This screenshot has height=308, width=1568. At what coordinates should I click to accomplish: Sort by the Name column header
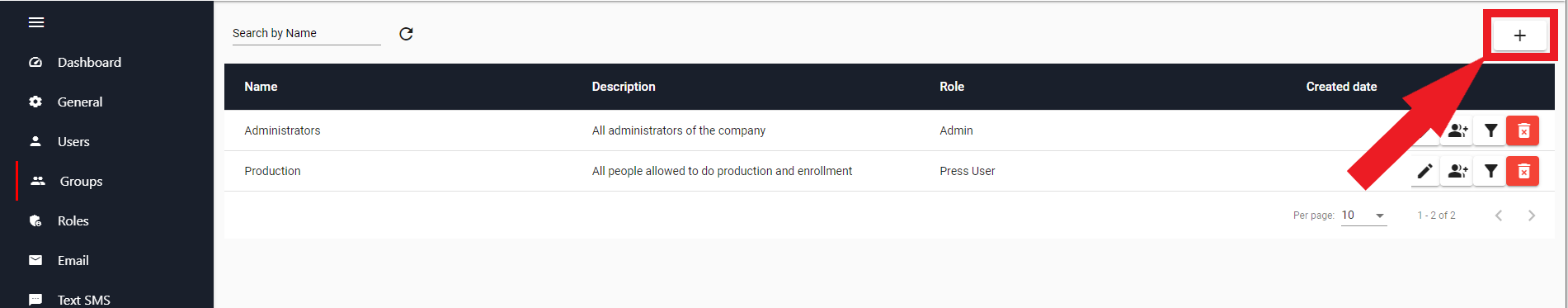pos(261,87)
